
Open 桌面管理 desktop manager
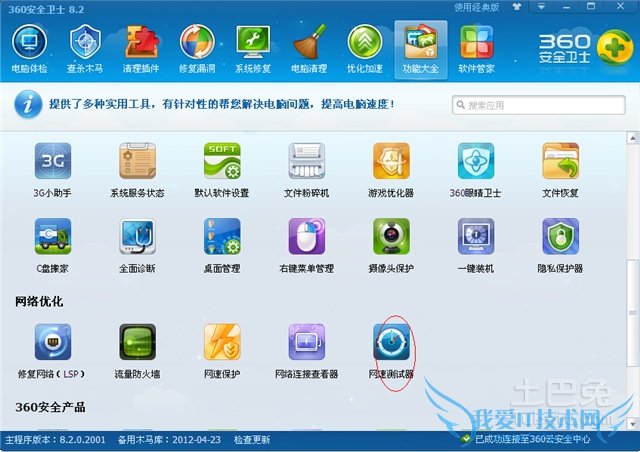(x=222, y=245)
